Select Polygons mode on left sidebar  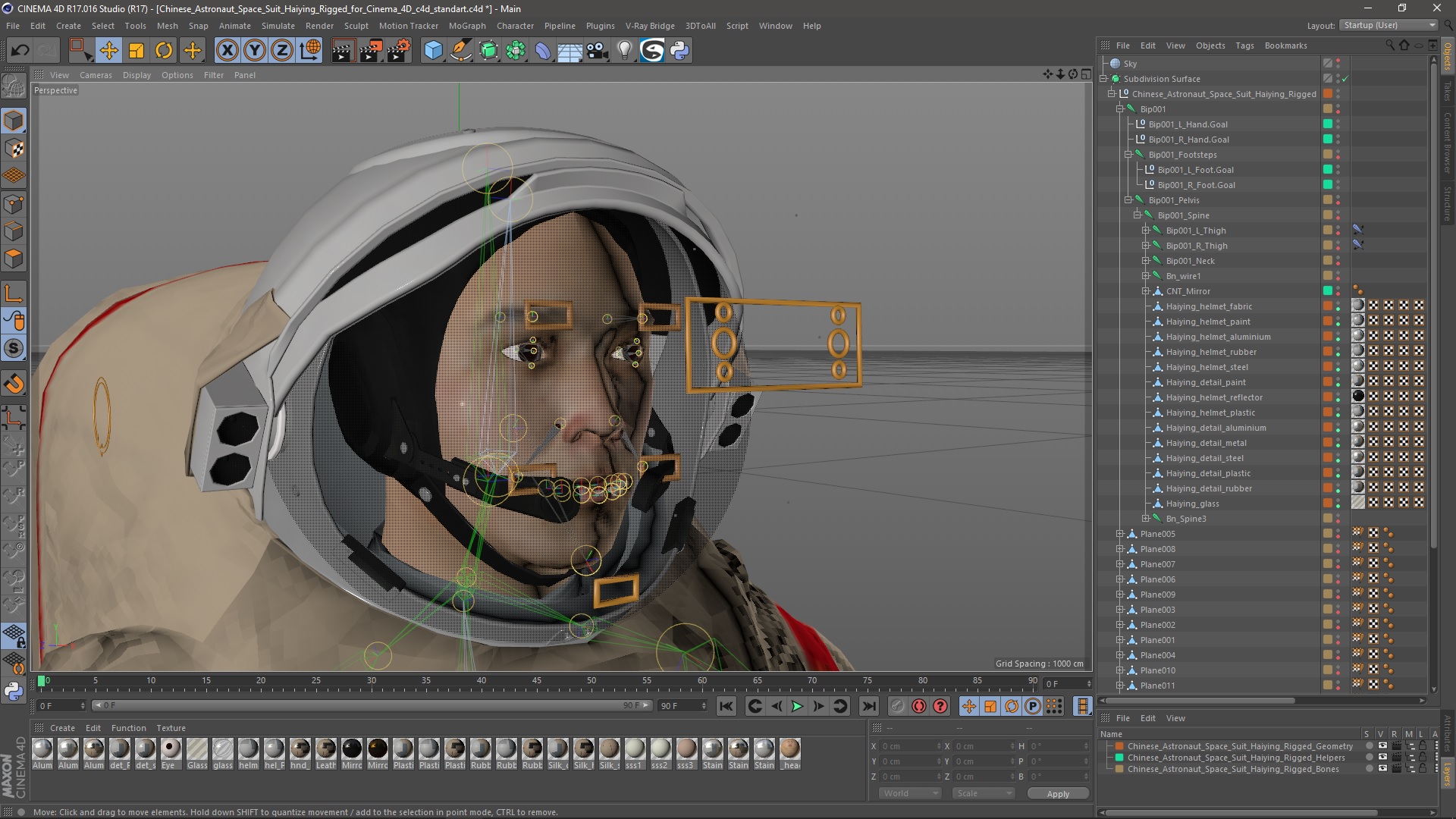point(14,259)
